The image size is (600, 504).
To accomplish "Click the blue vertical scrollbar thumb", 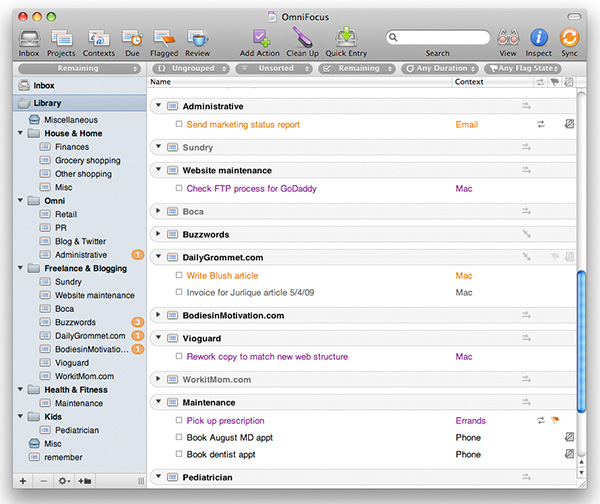I will 581,341.
